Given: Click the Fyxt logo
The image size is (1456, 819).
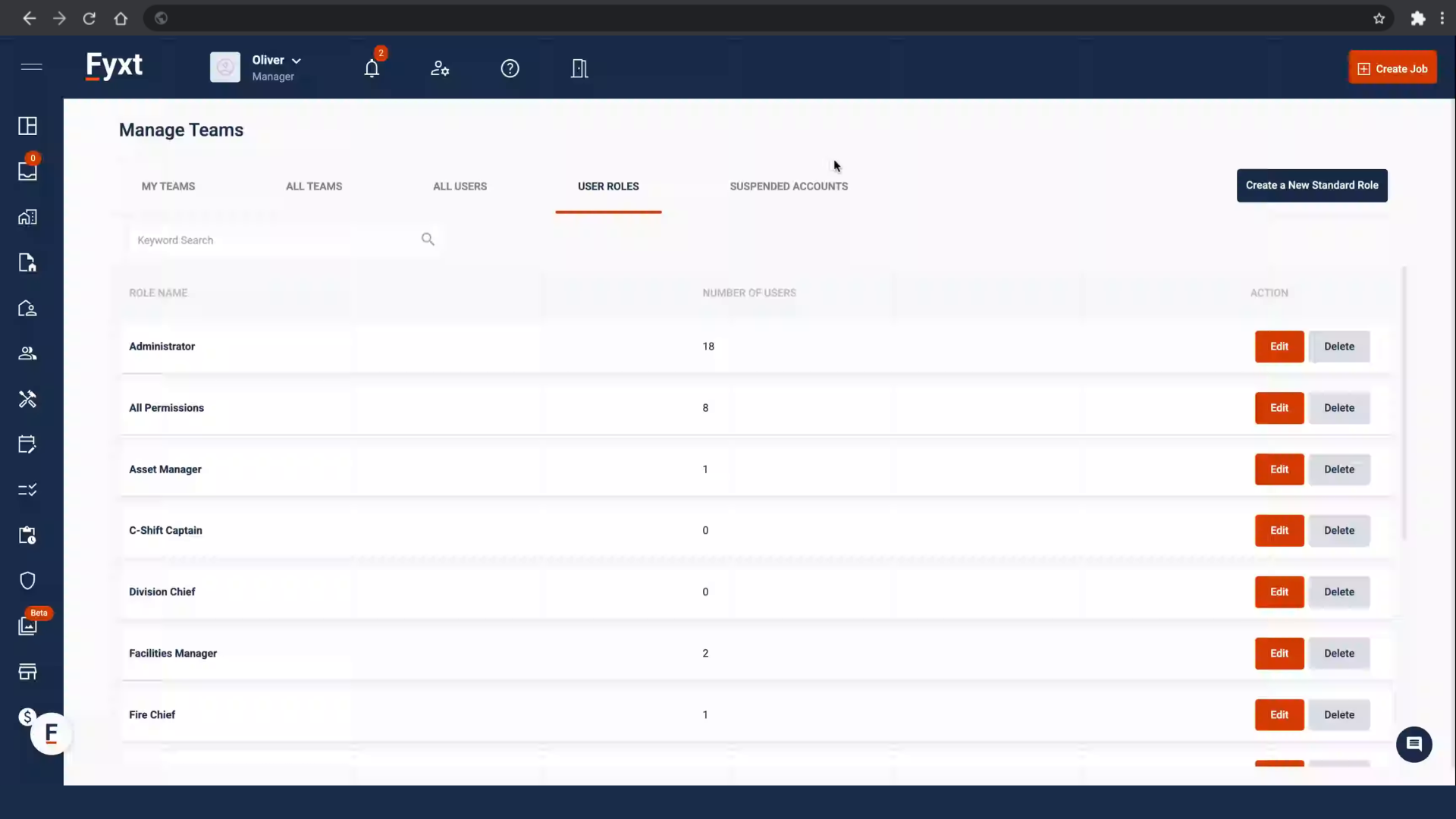Looking at the screenshot, I should 114,66.
